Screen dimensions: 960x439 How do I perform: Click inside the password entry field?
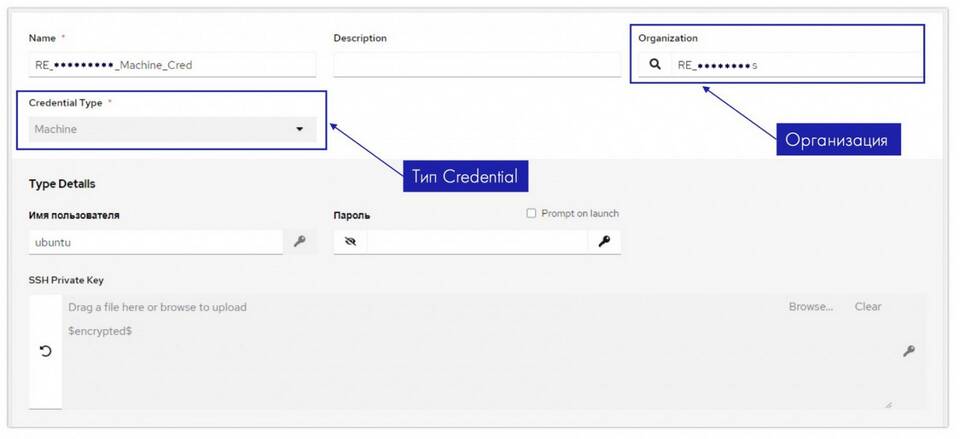point(478,242)
